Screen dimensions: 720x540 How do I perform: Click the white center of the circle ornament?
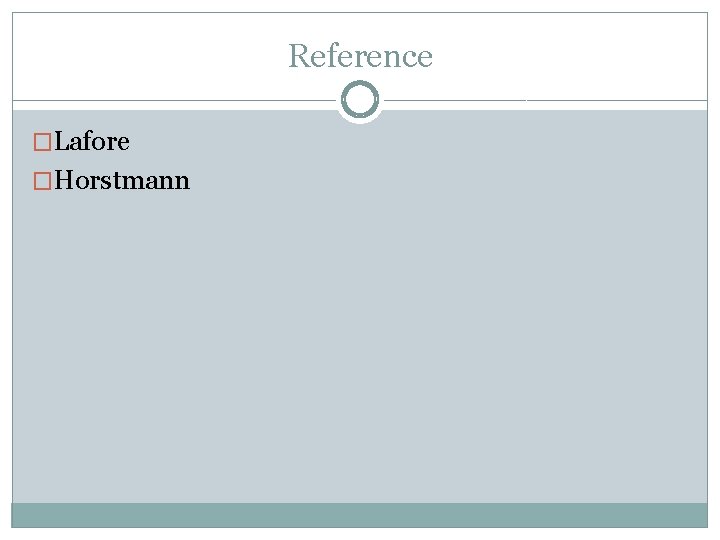tap(360, 100)
